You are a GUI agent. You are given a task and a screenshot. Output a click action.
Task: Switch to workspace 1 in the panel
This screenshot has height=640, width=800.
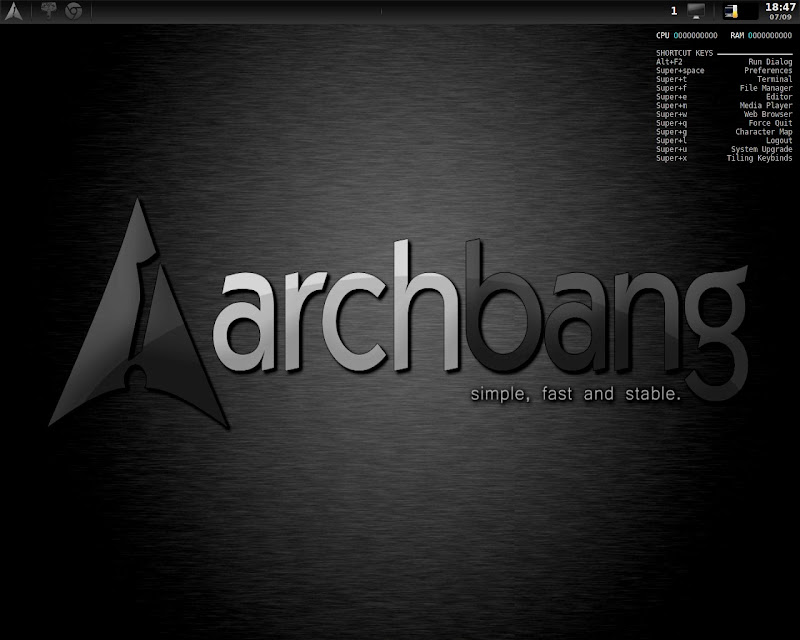pos(674,11)
